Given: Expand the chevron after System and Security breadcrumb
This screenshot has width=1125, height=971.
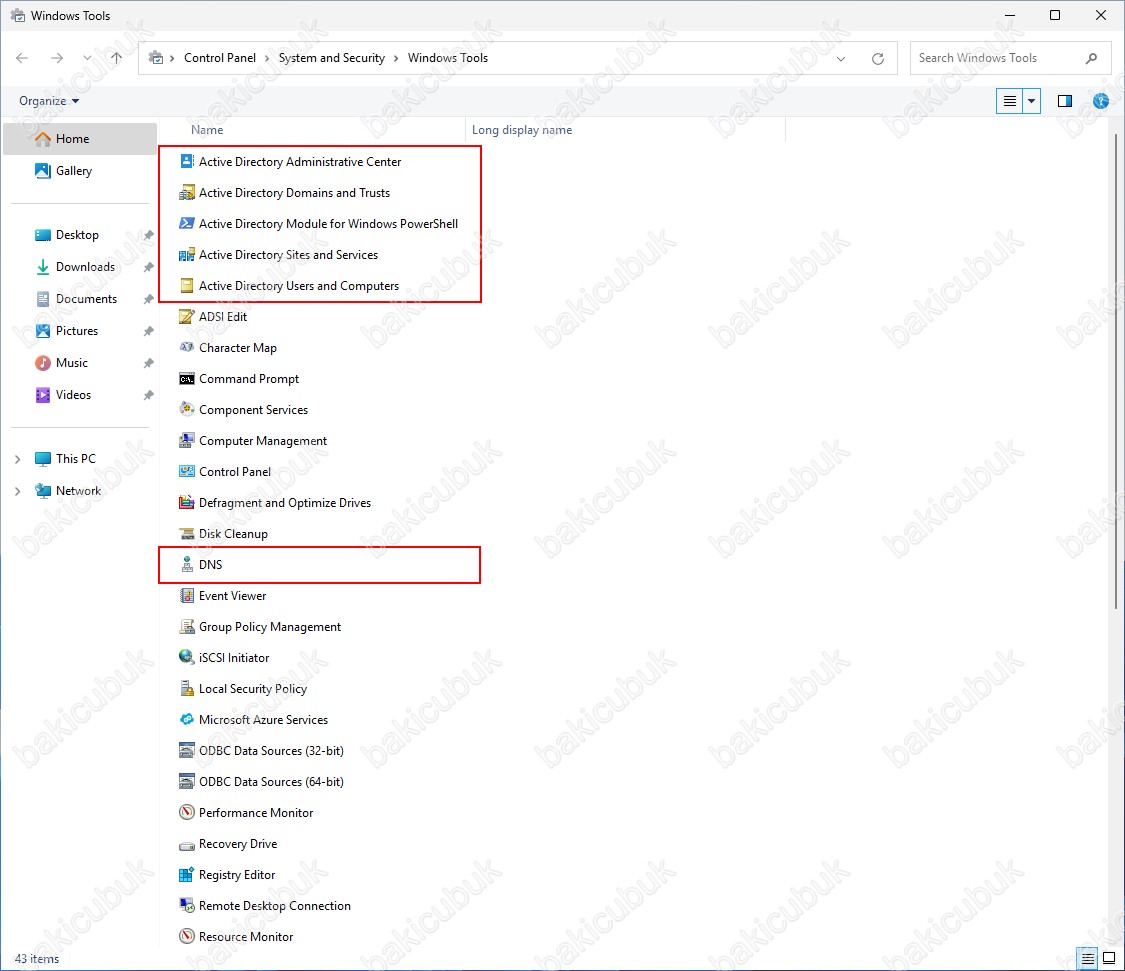Looking at the screenshot, I should pos(396,58).
